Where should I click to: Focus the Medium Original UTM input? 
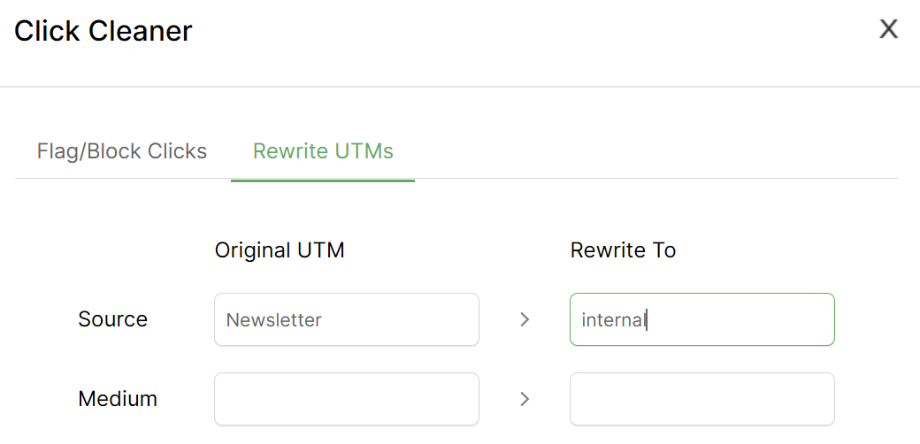[346, 399]
